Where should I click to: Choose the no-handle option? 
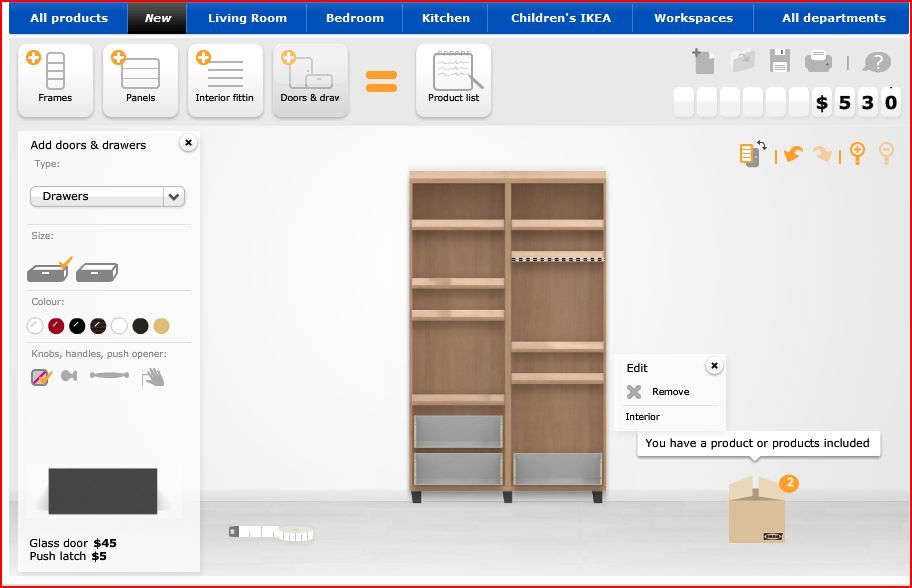coord(41,377)
